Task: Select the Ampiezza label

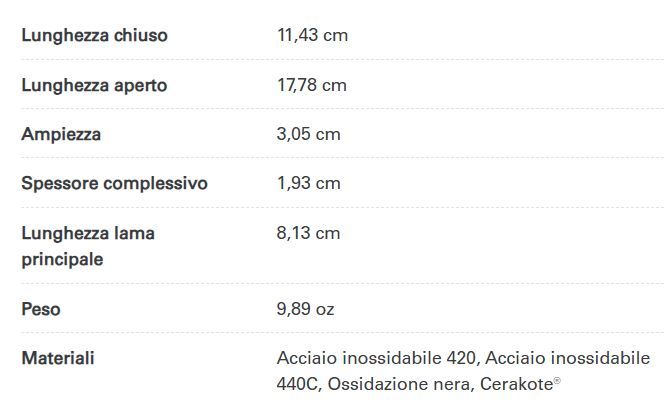Action: pyautogui.click(x=61, y=134)
